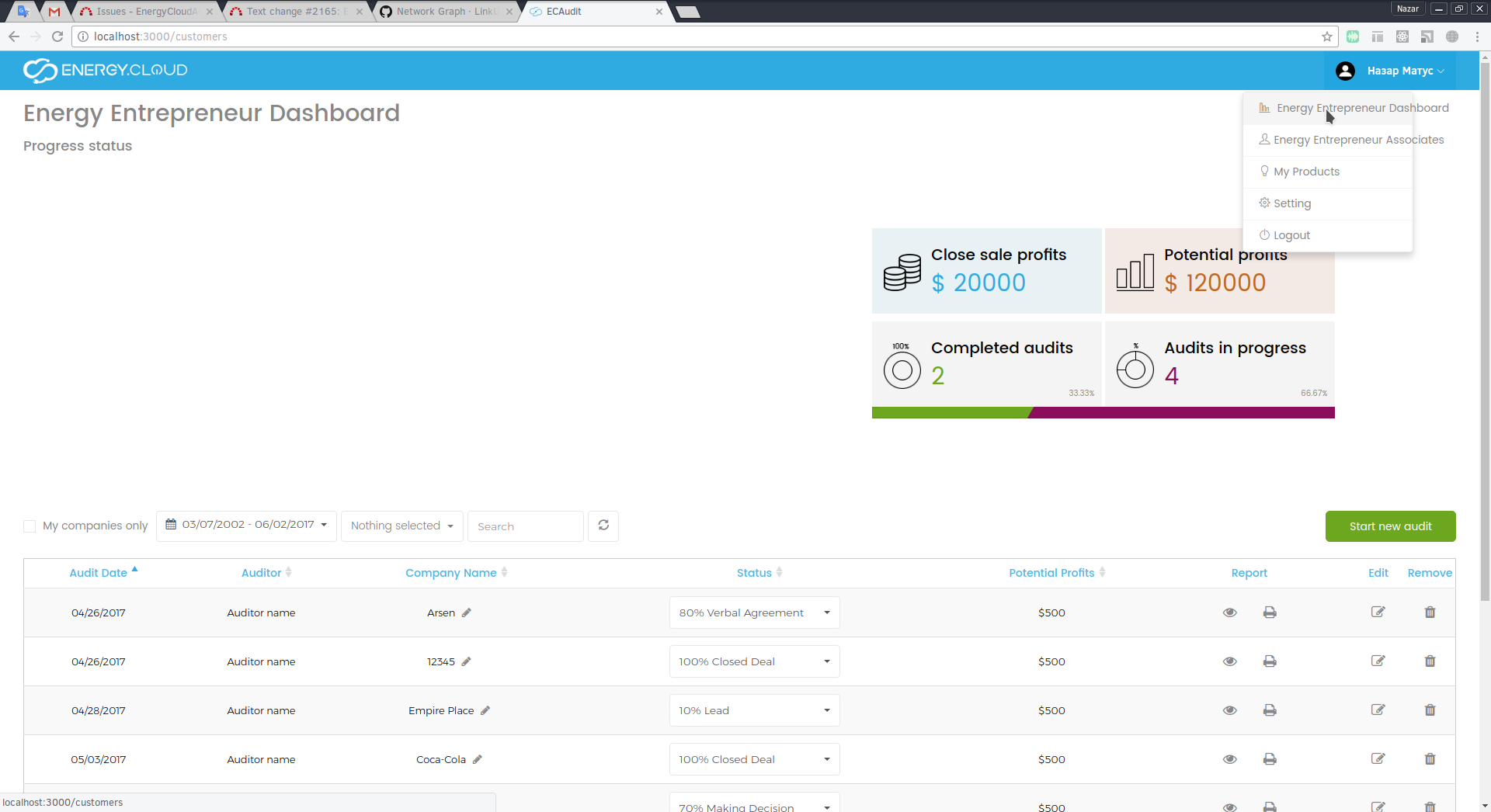1491x812 pixels.
Task: Open the Nothing selected filter dropdown
Action: (402, 526)
